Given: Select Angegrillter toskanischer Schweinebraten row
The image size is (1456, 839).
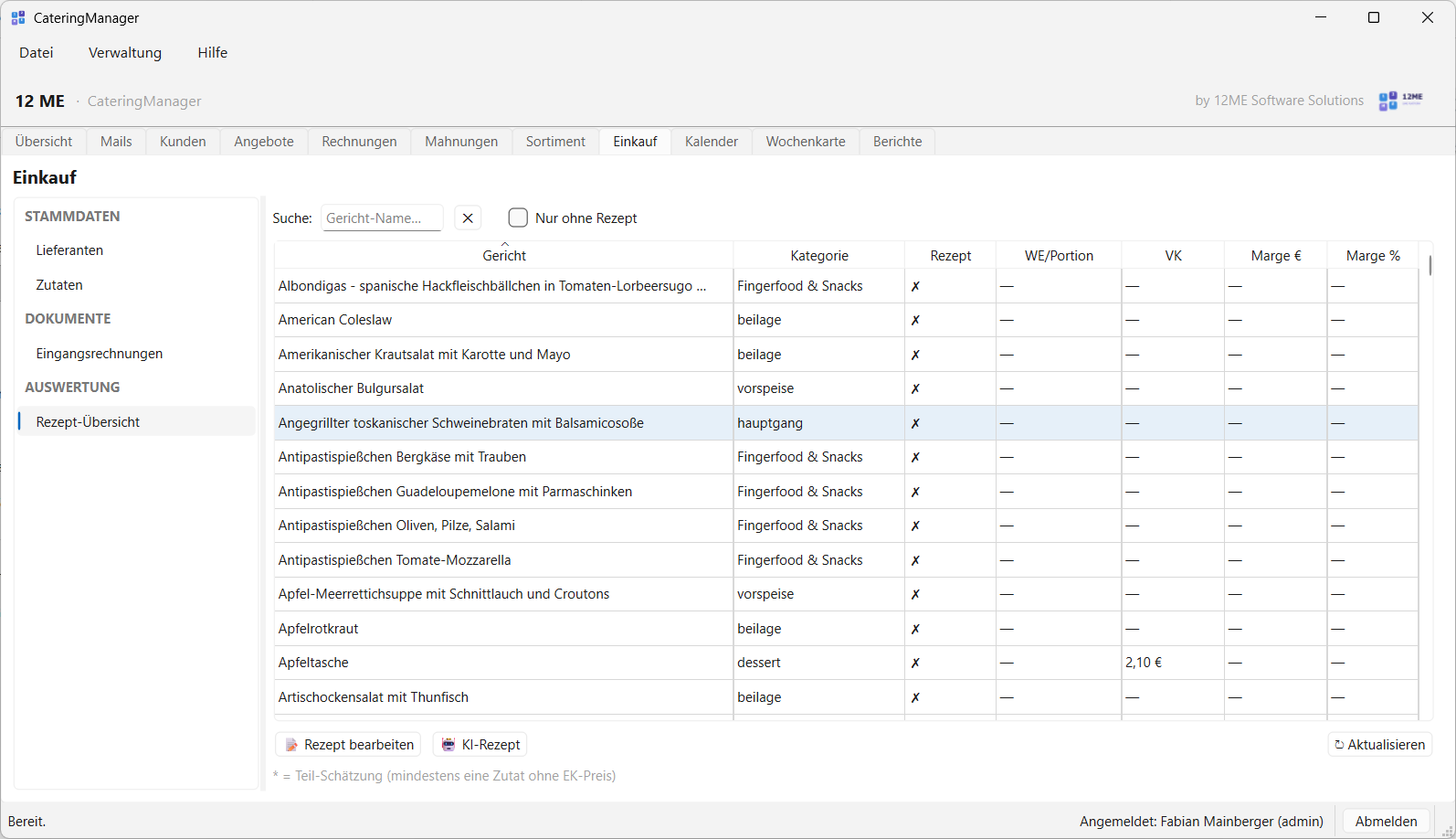Looking at the screenshot, I should tap(846, 423).
